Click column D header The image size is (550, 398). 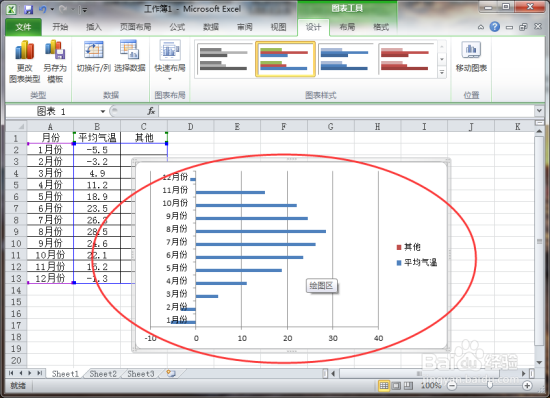click(190, 126)
